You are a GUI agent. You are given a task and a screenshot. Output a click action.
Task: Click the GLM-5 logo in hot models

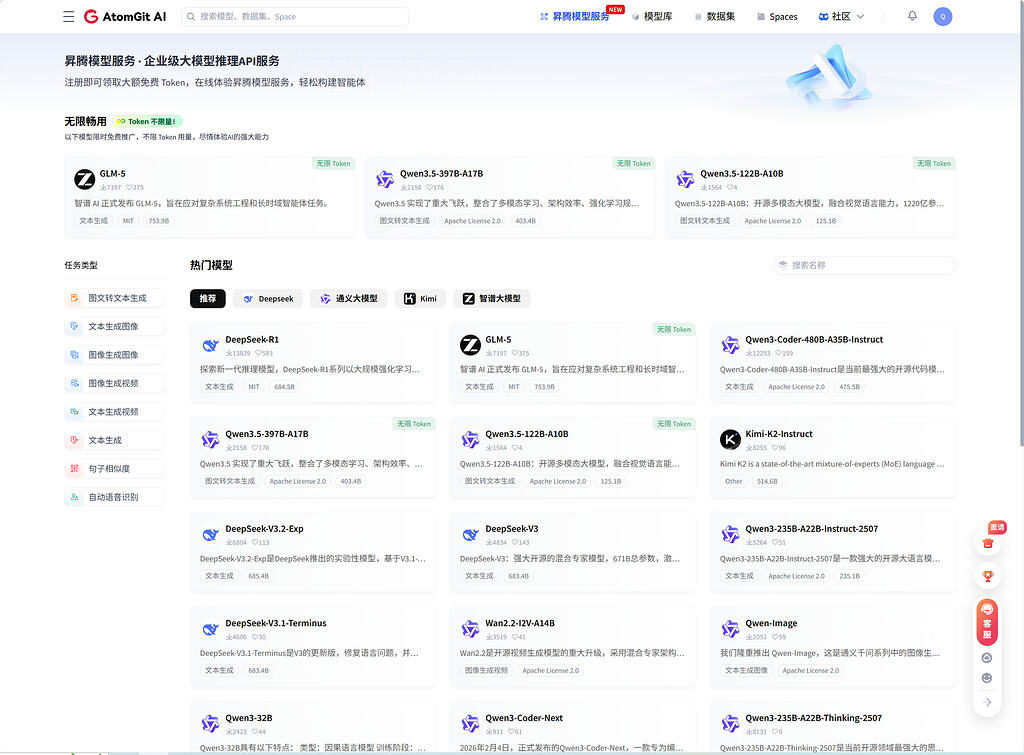[x=470, y=345]
